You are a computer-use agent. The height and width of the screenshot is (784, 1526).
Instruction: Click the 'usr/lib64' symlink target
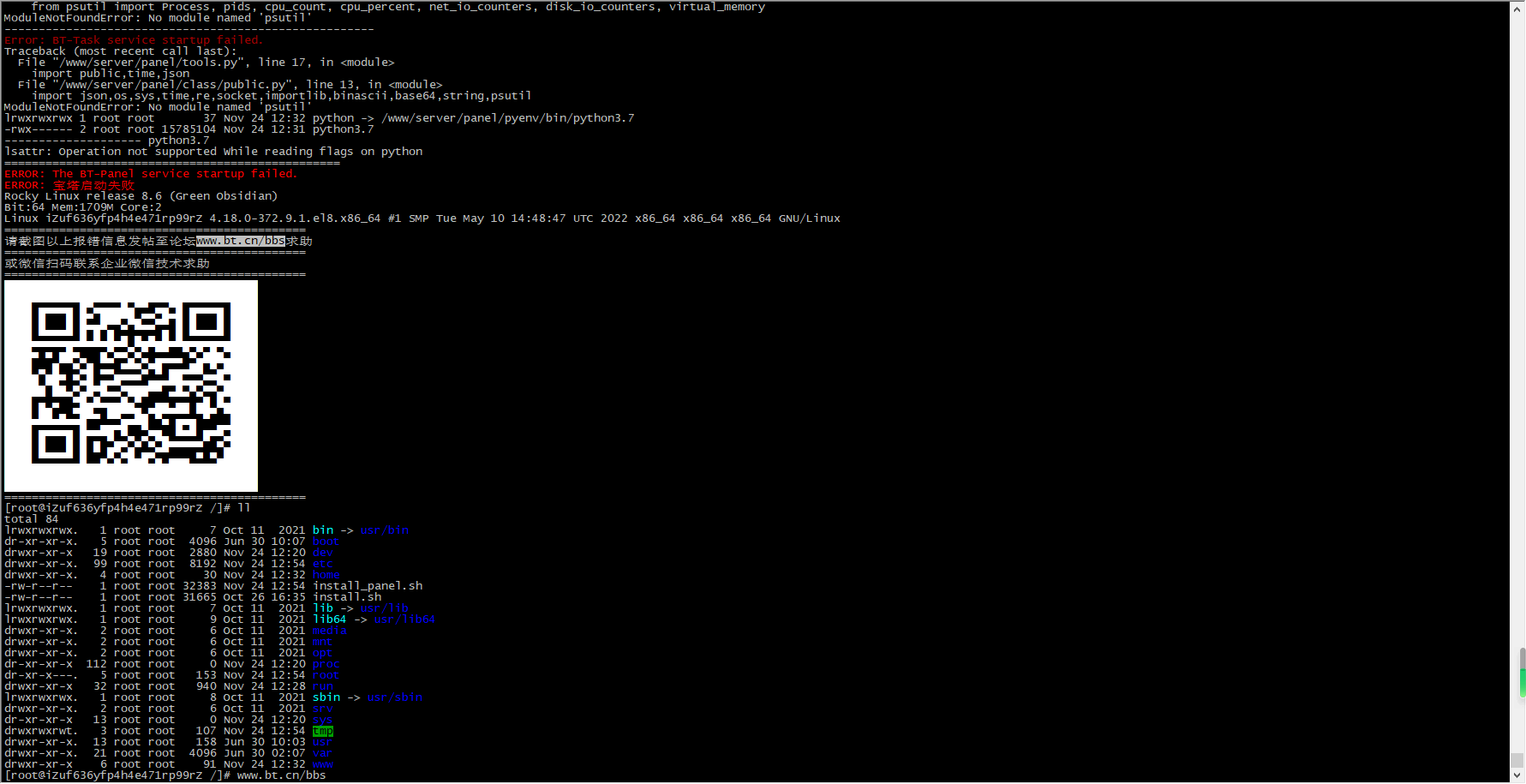tap(405, 619)
